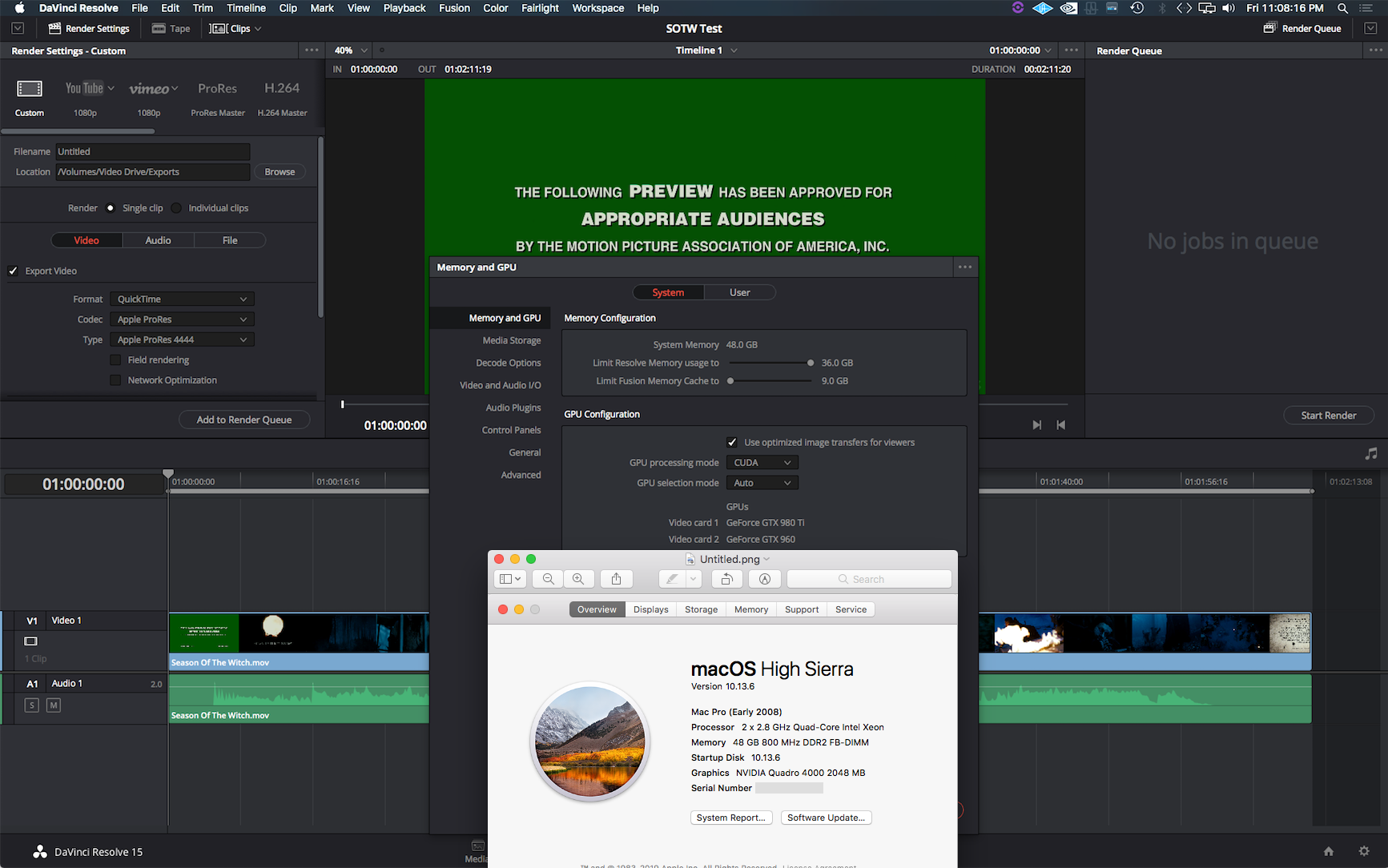Screen dimensions: 1388x868
Task: Go to project manager home icon
Action: [1329, 851]
